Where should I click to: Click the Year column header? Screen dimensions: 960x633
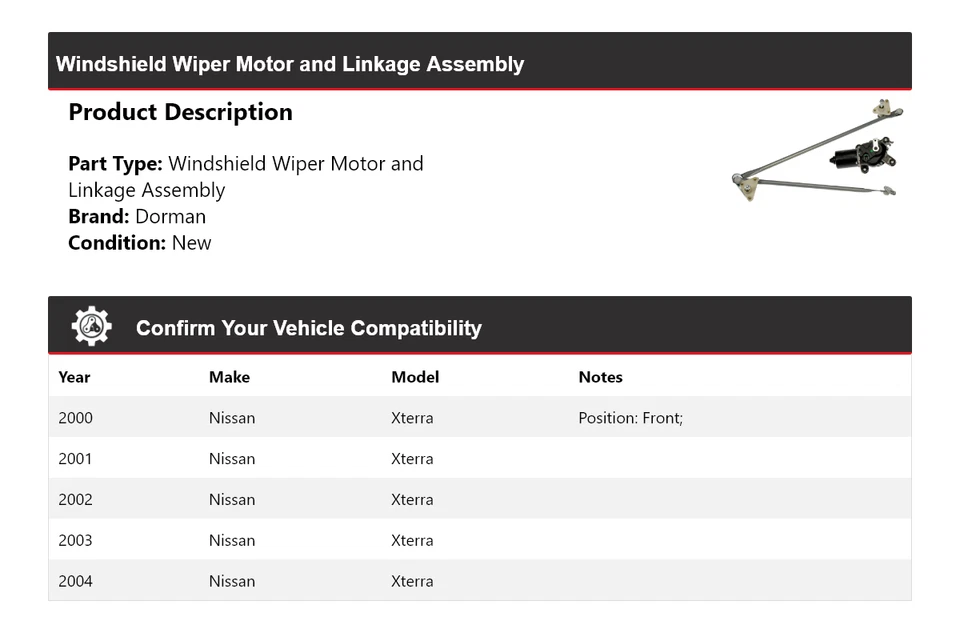tap(74, 377)
